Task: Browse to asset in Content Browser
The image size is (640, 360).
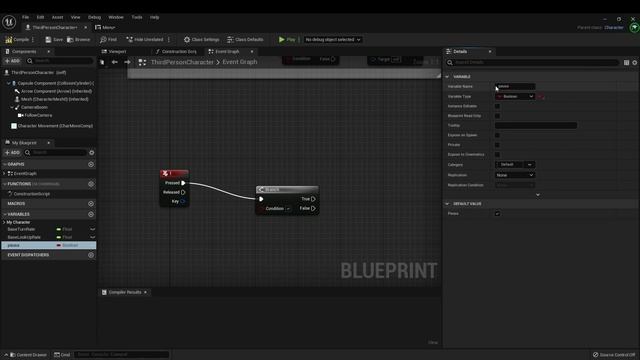Action: pos(78,40)
